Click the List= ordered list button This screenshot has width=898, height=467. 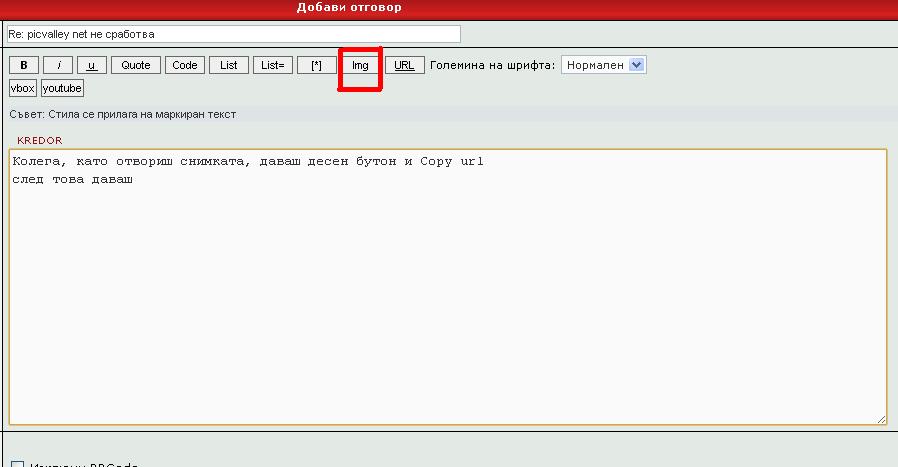tap(271, 65)
